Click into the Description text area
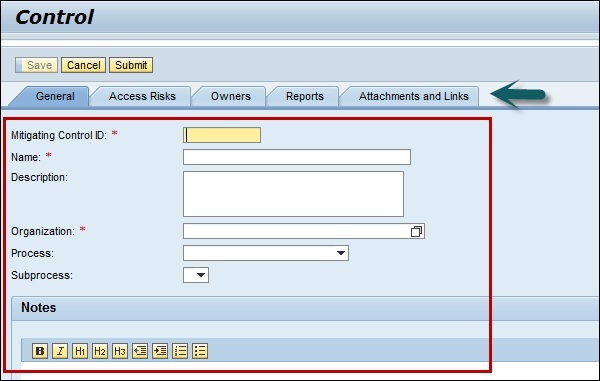The height and width of the screenshot is (381, 600). click(293, 194)
